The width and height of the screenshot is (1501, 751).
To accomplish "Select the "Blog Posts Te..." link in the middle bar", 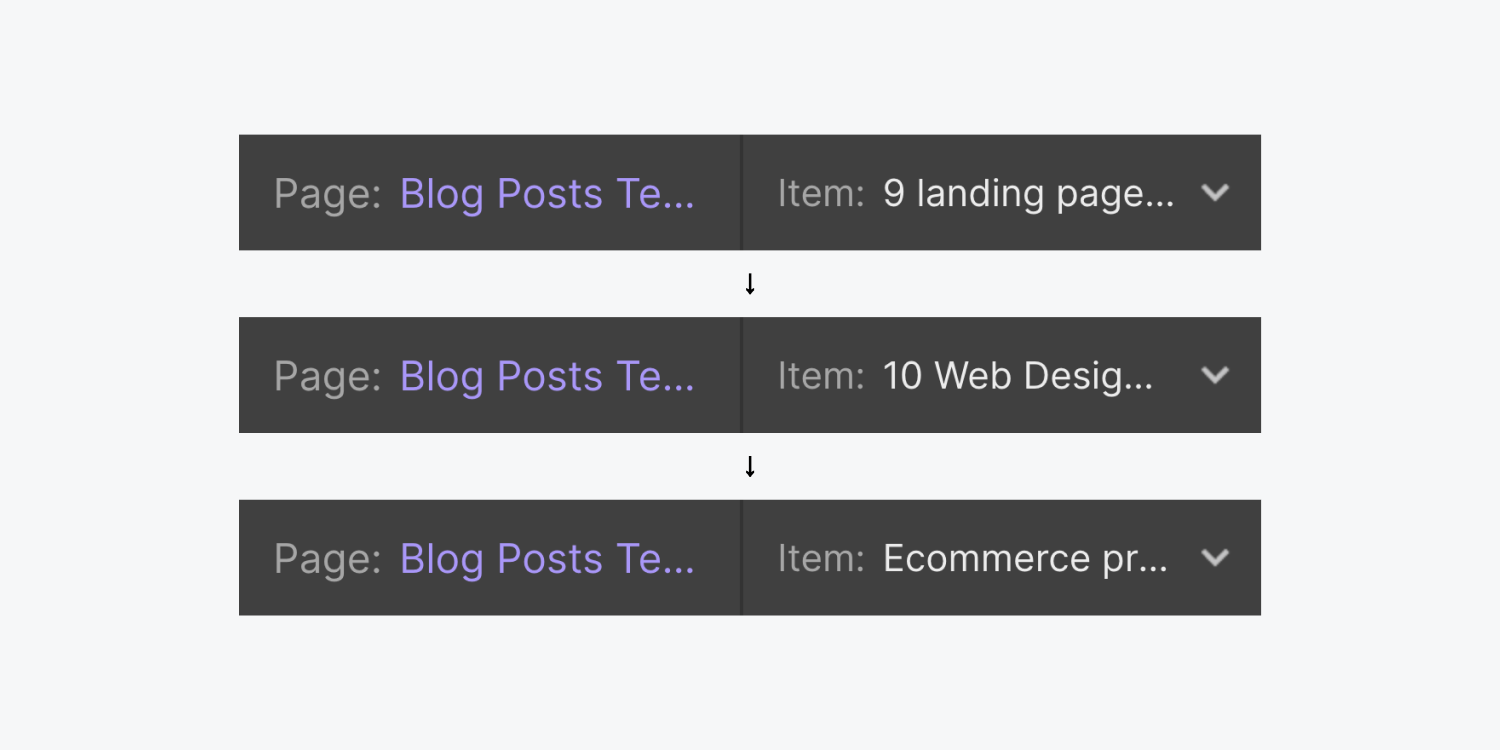I will click(546, 375).
